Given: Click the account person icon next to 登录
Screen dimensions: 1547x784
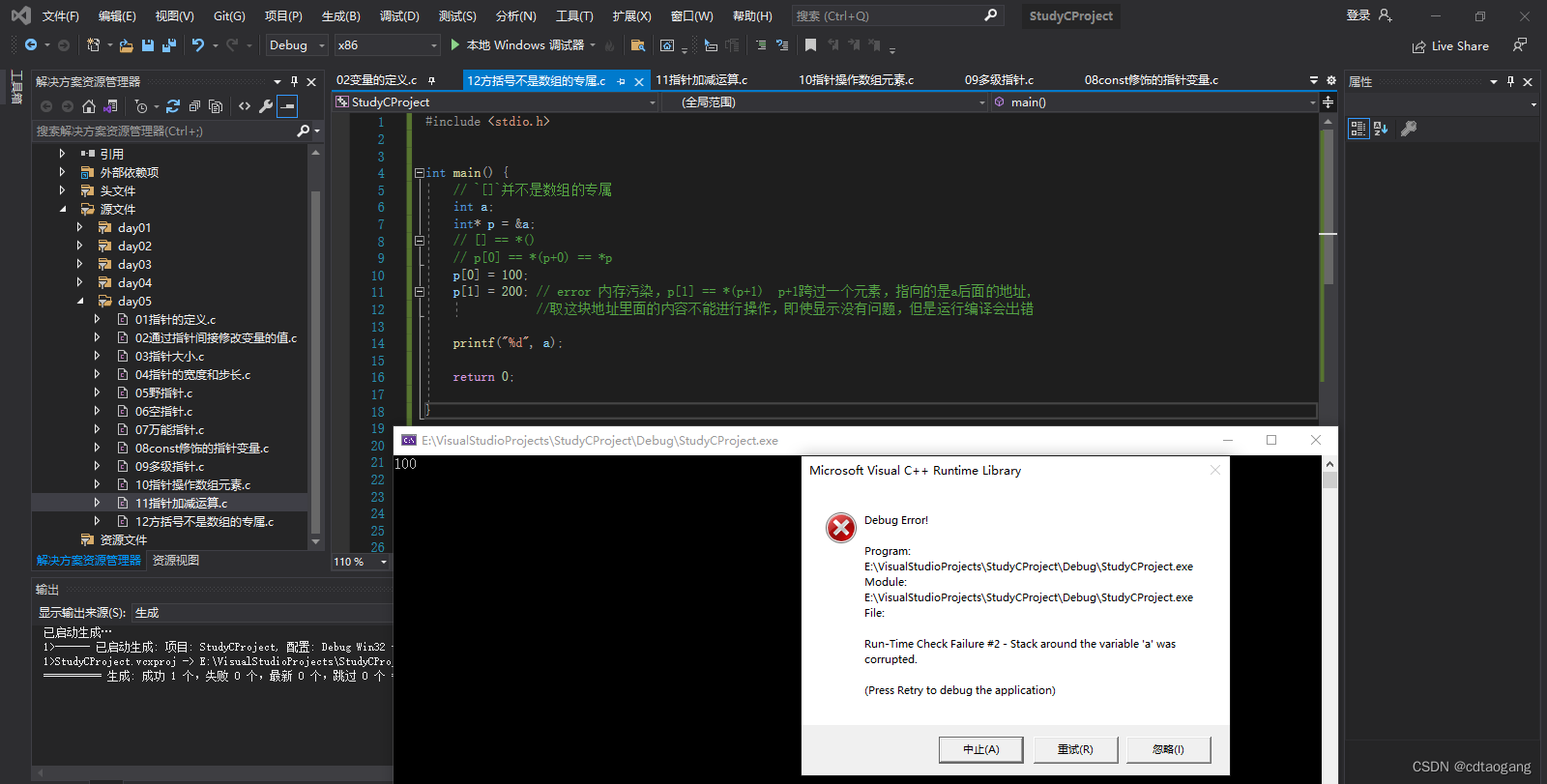Looking at the screenshot, I should (x=1386, y=15).
